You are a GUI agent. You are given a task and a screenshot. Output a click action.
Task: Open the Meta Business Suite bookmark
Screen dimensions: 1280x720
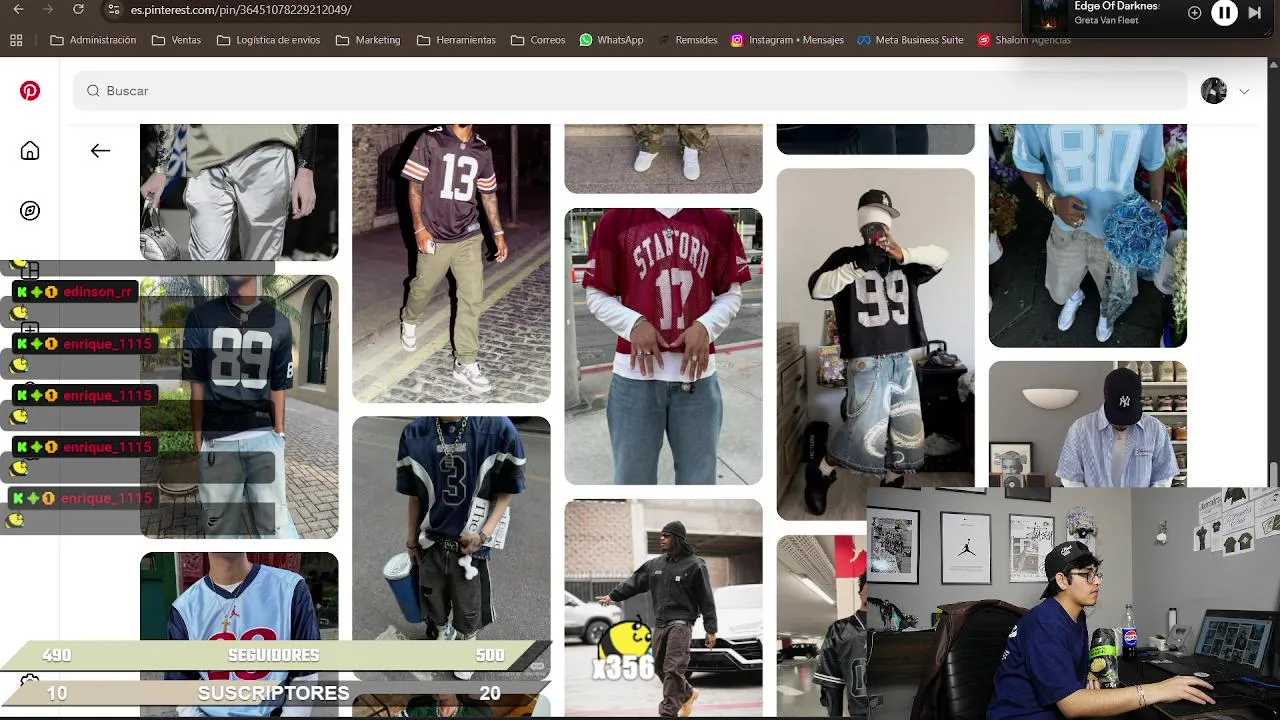point(910,40)
